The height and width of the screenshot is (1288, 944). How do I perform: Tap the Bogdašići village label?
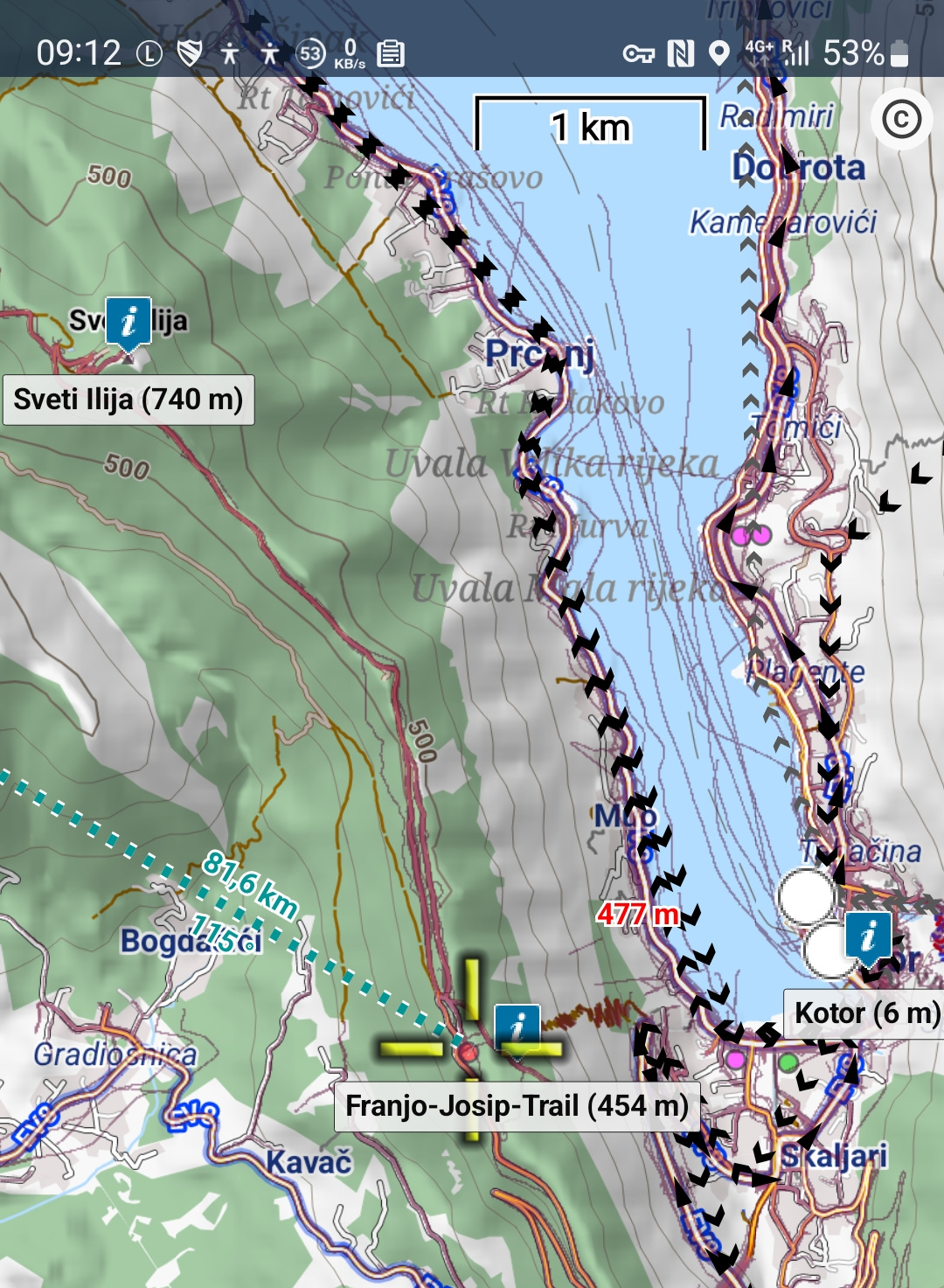191,940
